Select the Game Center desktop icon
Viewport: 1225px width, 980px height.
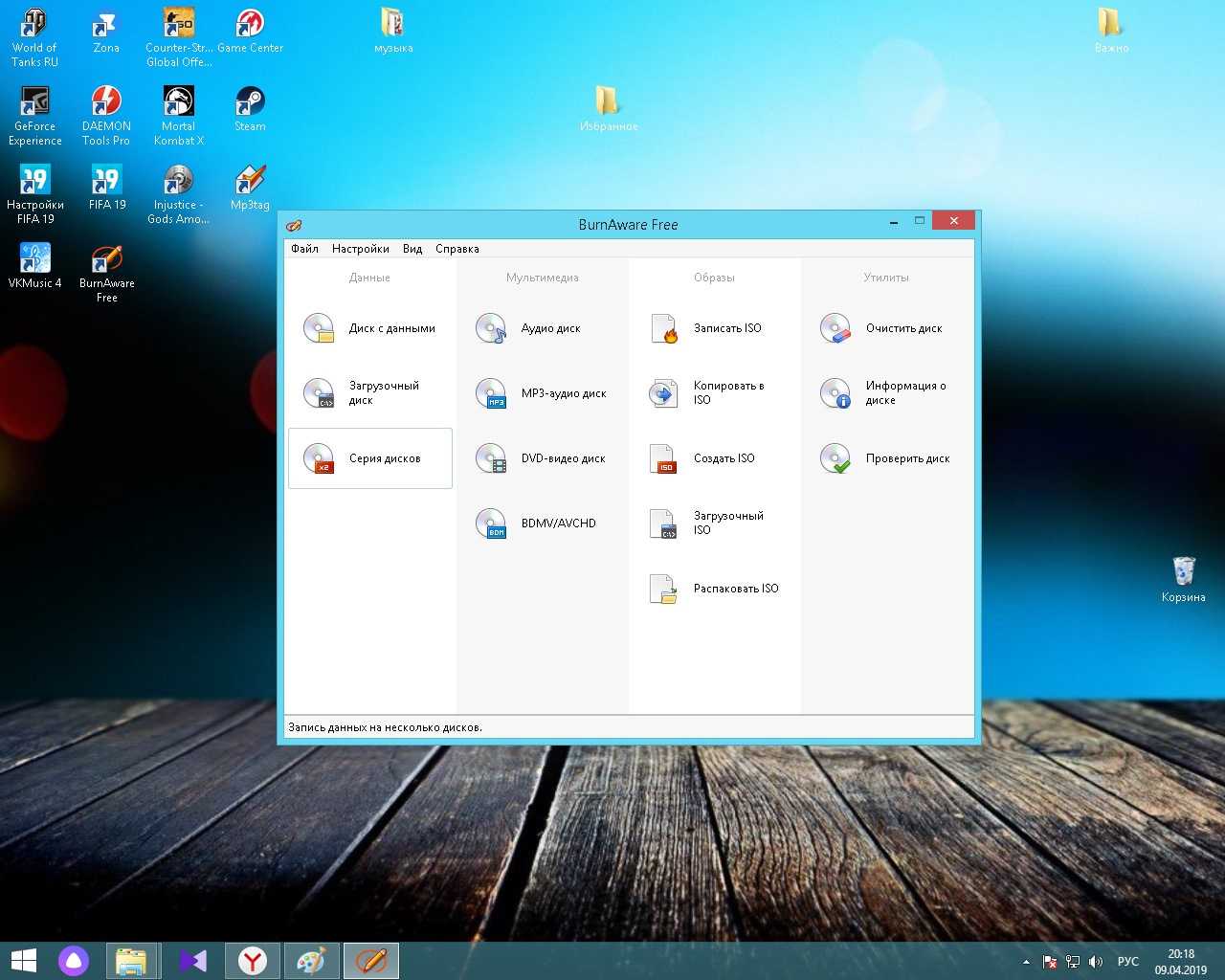[x=251, y=33]
